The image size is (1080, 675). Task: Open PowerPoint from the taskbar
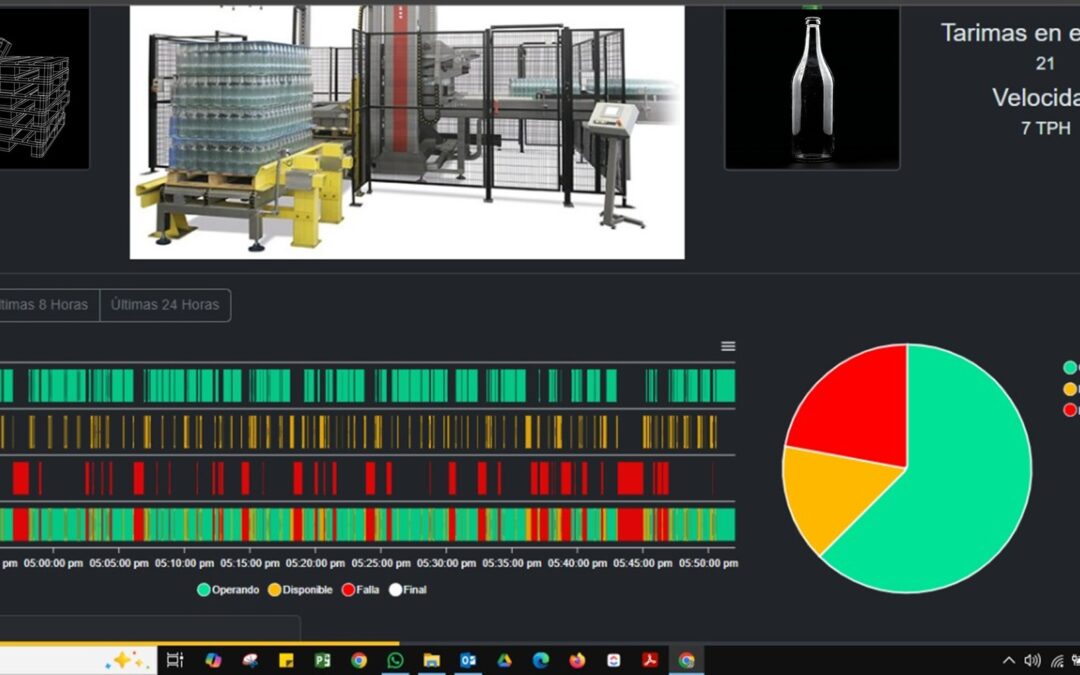(x=321, y=660)
